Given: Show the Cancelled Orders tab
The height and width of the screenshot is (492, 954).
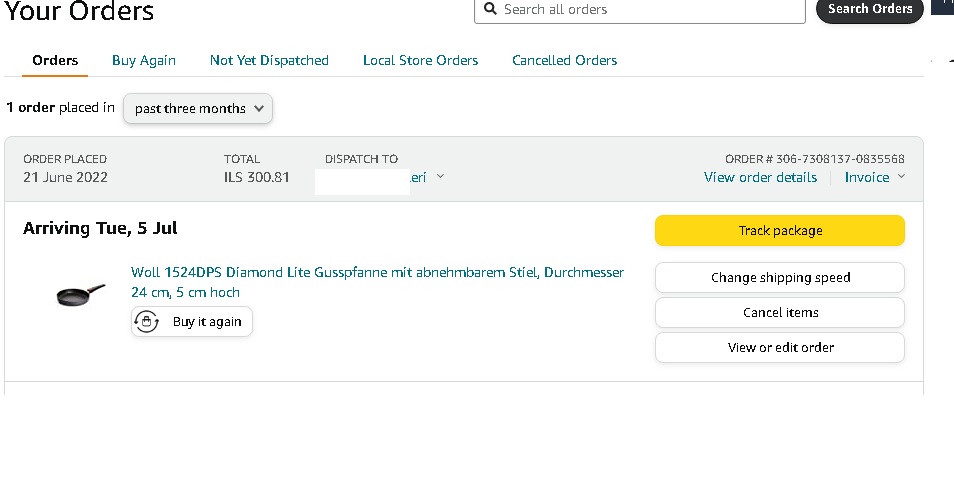Looking at the screenshot, I should [x=564, y=60].
